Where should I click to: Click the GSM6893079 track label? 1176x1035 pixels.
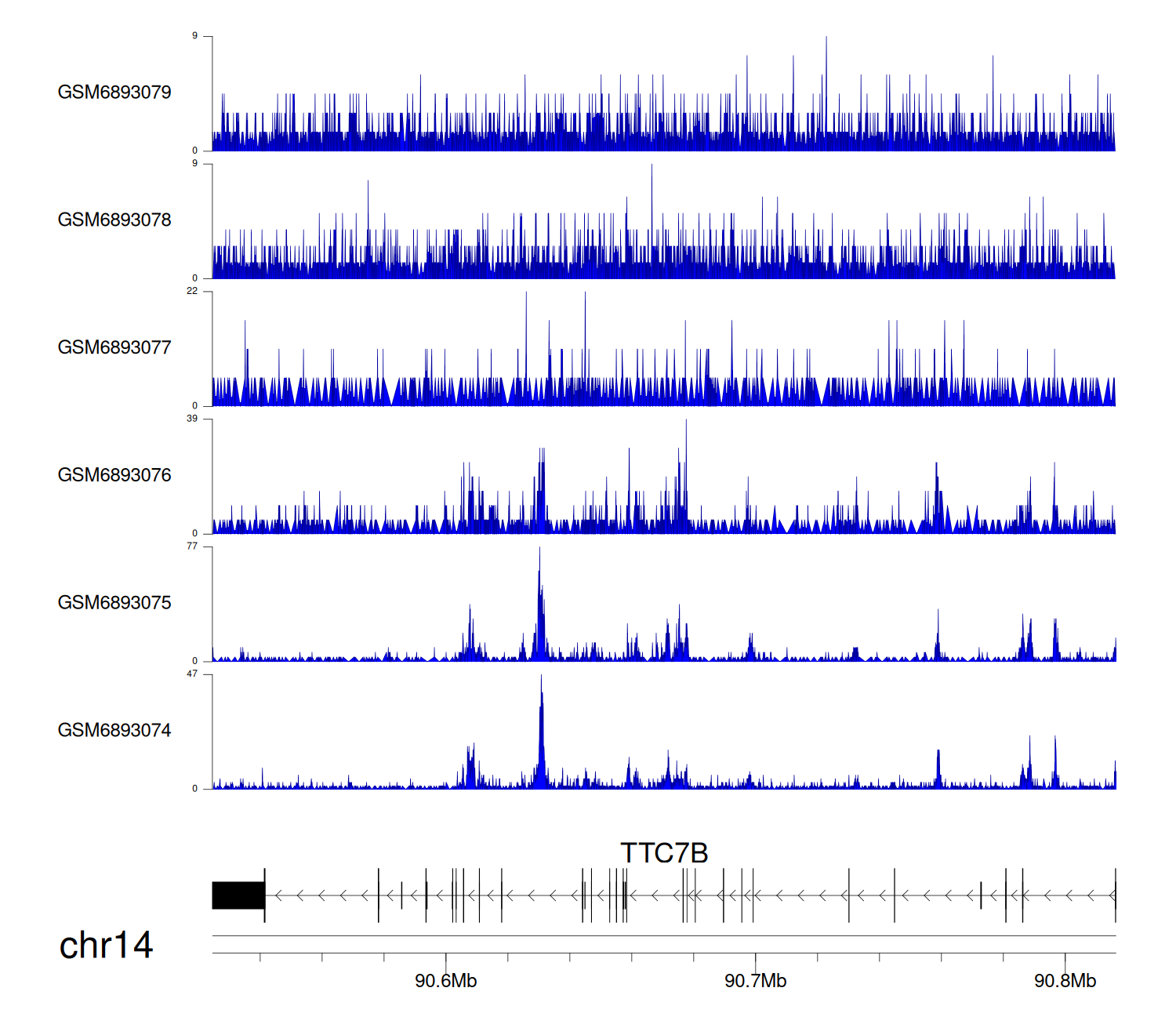[x=114, y=93]
